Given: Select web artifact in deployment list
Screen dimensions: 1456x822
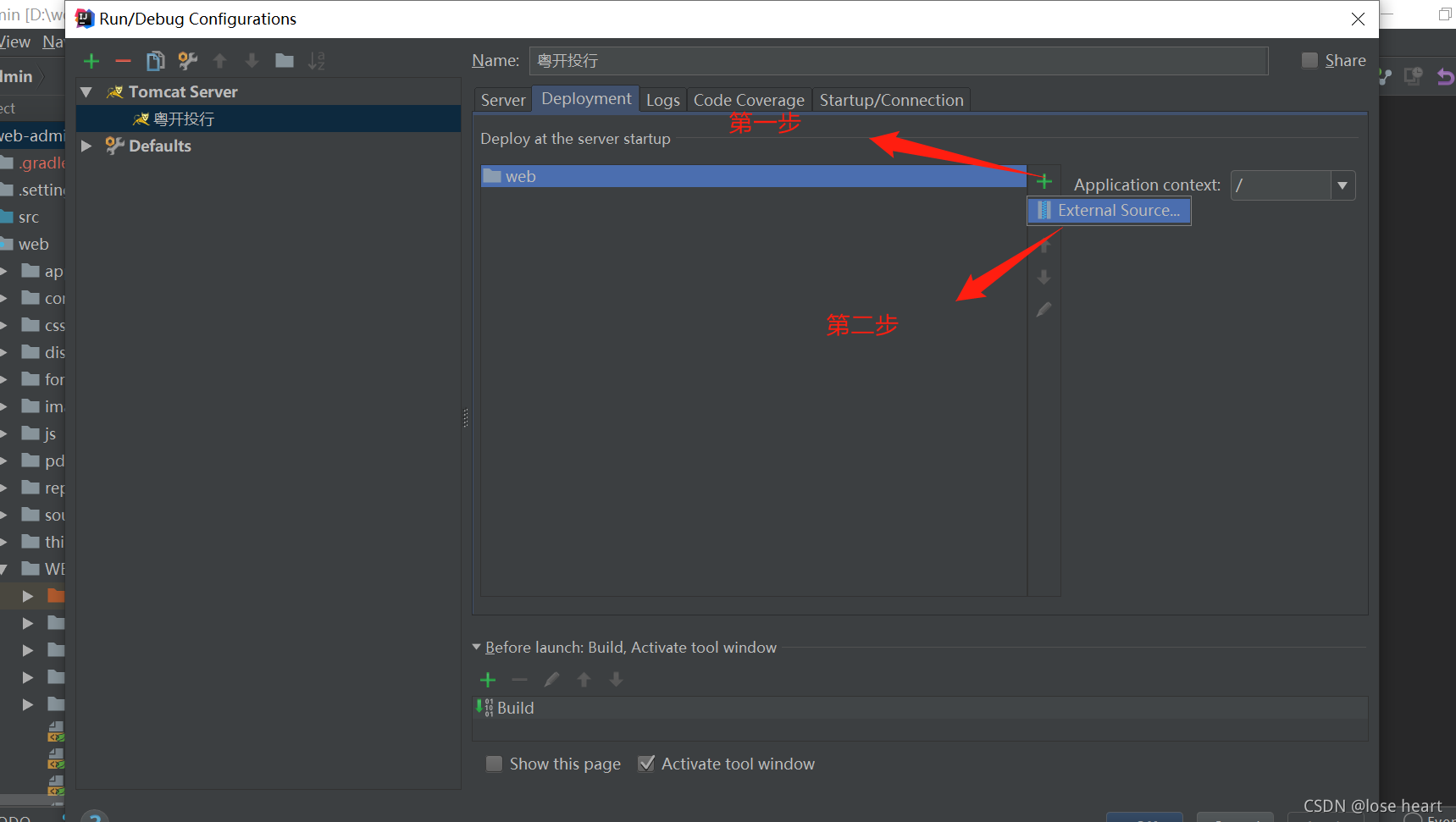Looking at the screenshot, I should [754, 176].
